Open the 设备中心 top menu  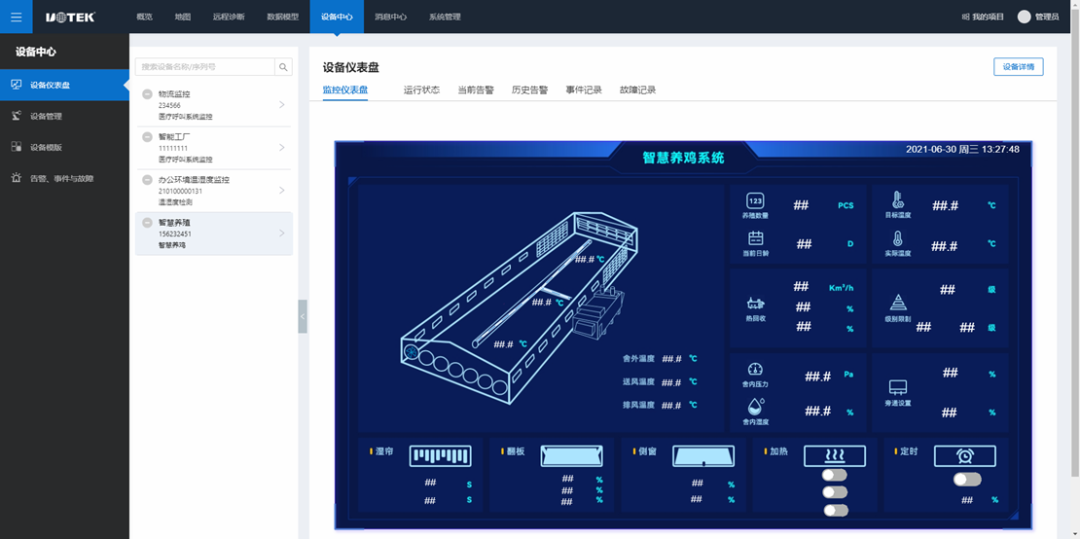coord(337,17)
